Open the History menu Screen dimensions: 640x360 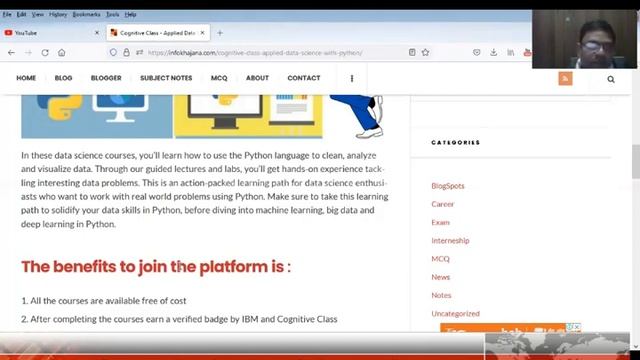58,14
